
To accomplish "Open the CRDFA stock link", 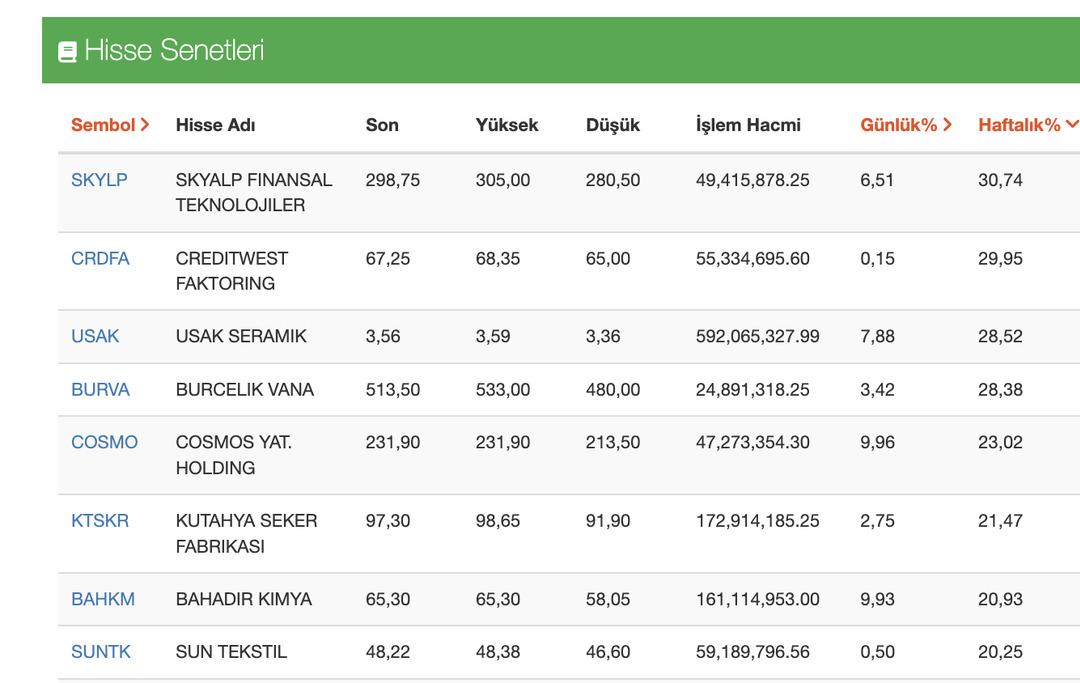I will 100,258.
